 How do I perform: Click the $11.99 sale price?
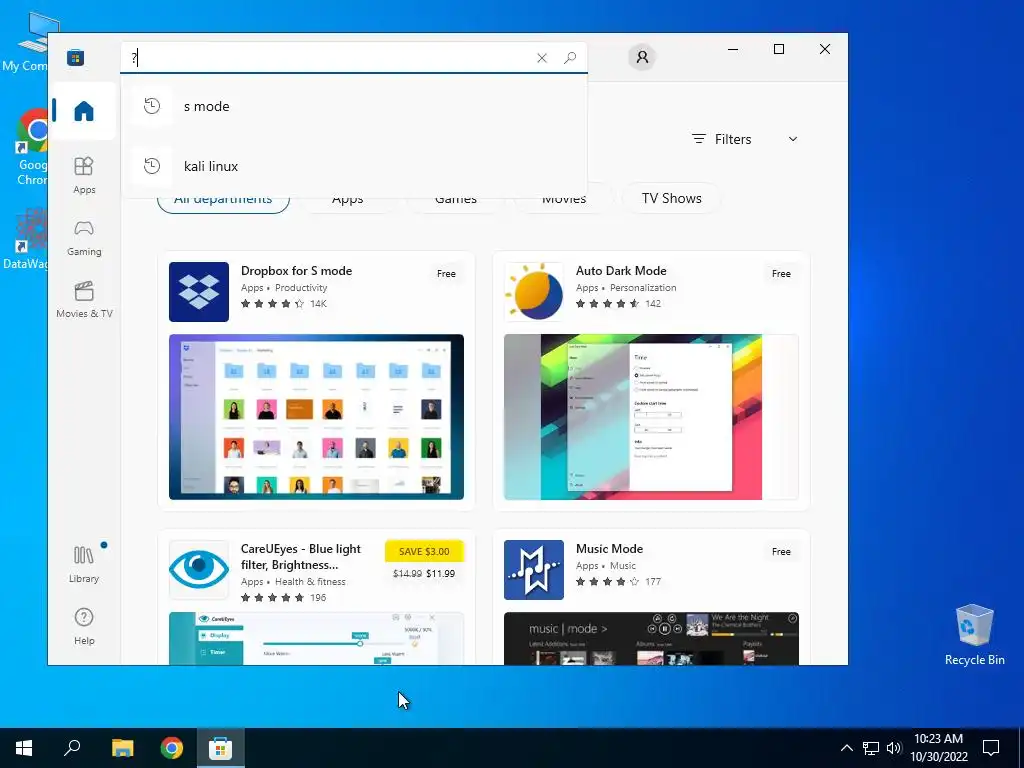(440, 573)
